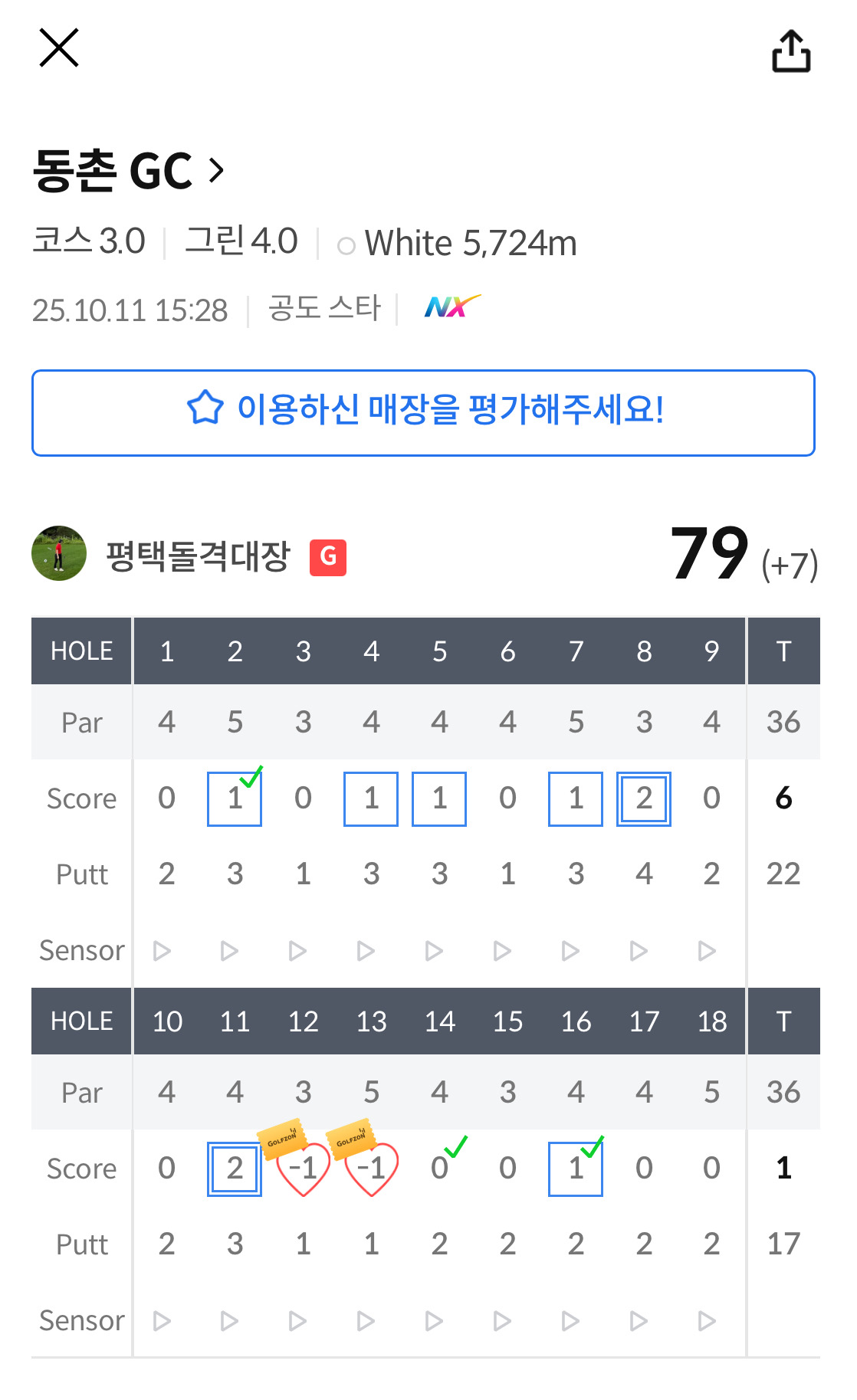Tap the red G badge icon
The height and width of the screenshot is (1400, 857).
[328, 557]
